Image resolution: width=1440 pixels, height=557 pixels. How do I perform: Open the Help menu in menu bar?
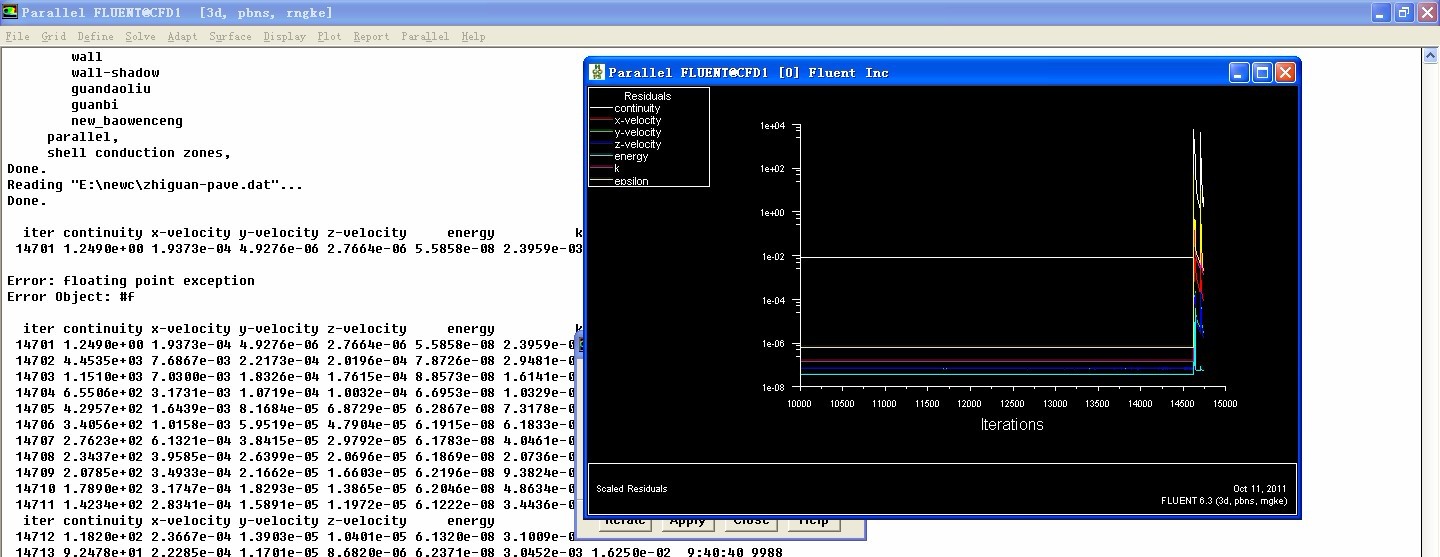[473, 36]
